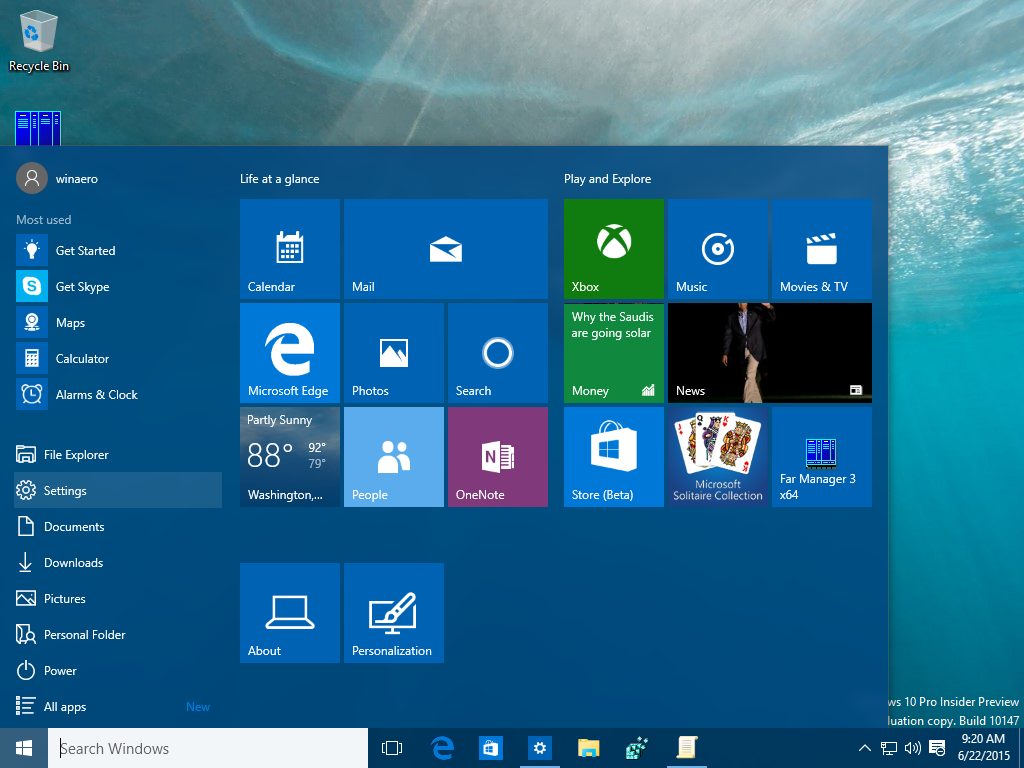Launch Far Manager 3 x64
This screenshot has height=768, width=1024.
[821, 455]
